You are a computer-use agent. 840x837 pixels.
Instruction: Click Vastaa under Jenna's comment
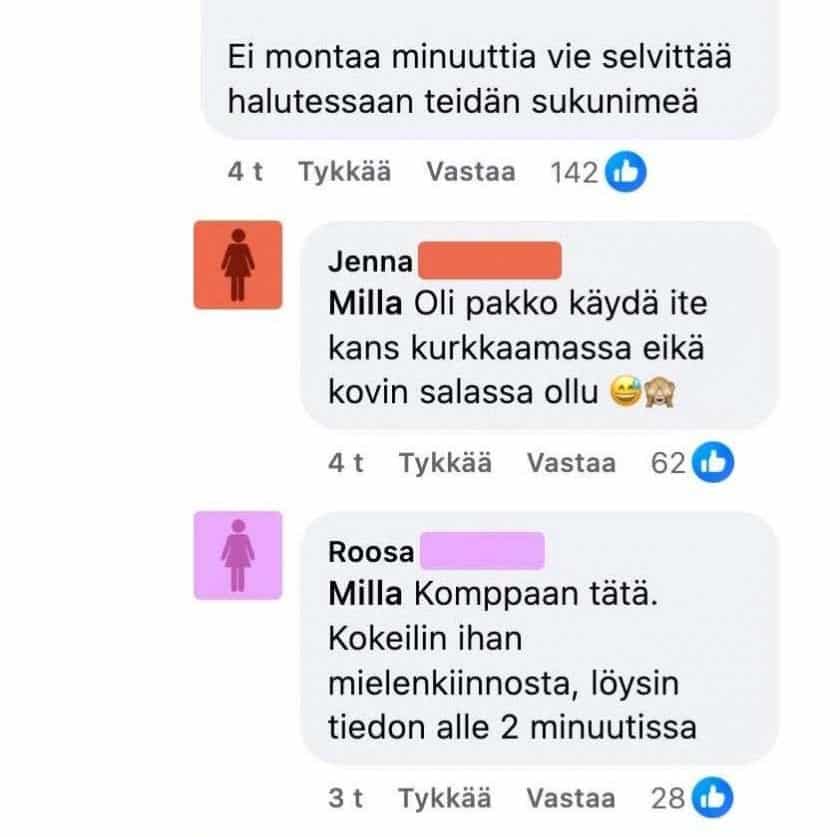[572, 462]
